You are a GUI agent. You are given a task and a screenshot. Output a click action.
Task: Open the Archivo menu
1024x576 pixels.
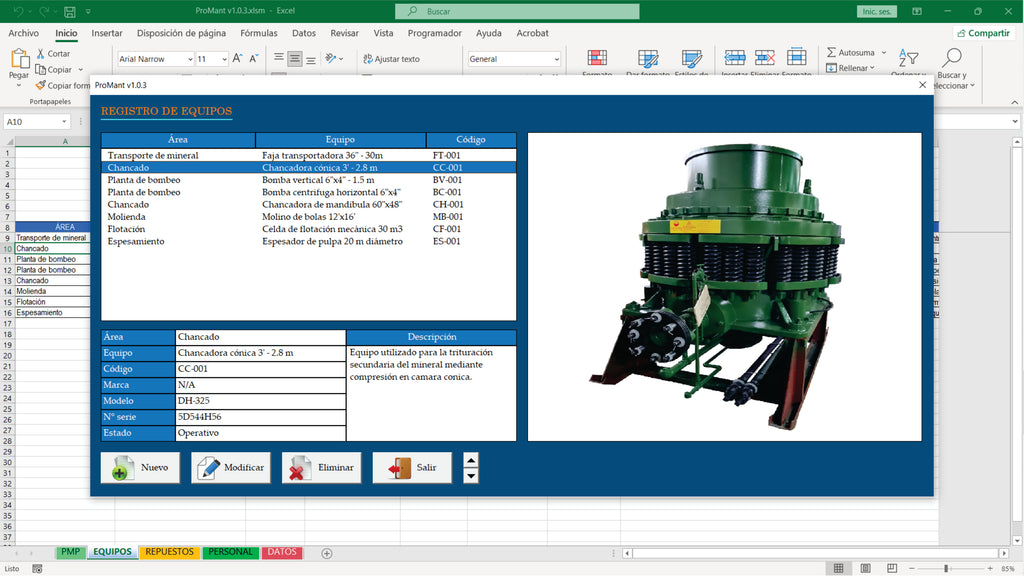[24, 33]
